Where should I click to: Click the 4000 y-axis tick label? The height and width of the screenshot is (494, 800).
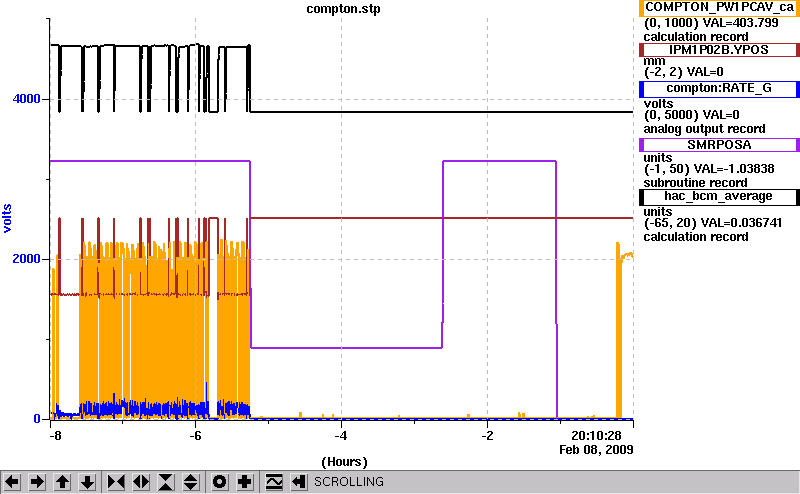tap(27, 98)
